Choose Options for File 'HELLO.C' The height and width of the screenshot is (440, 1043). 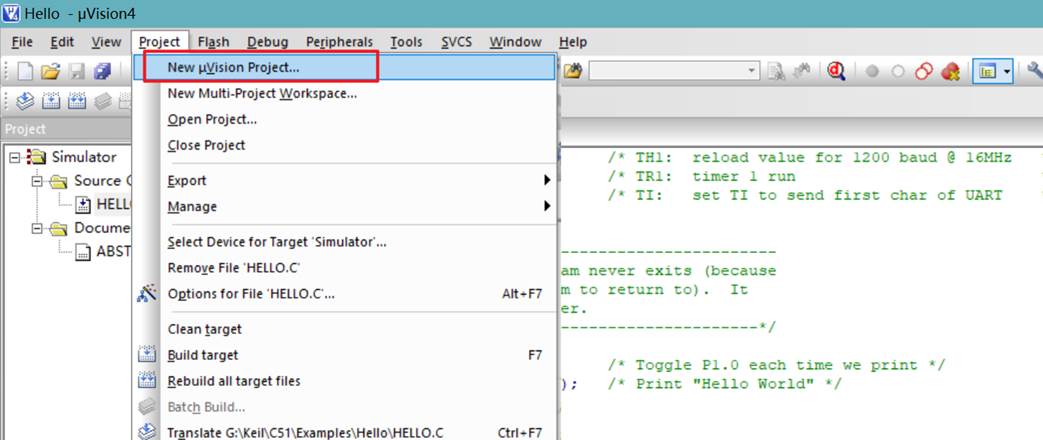(x=345, y=294)
